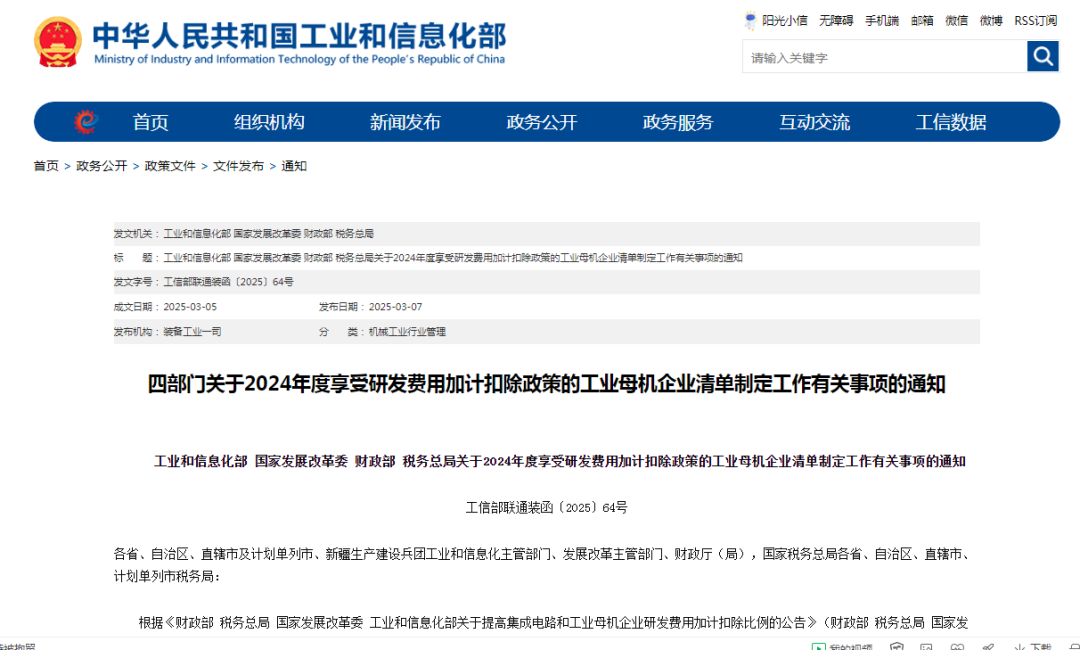Click the 阳光小信 robot assistant icon
1080x650 pixels.
point(751,20)
